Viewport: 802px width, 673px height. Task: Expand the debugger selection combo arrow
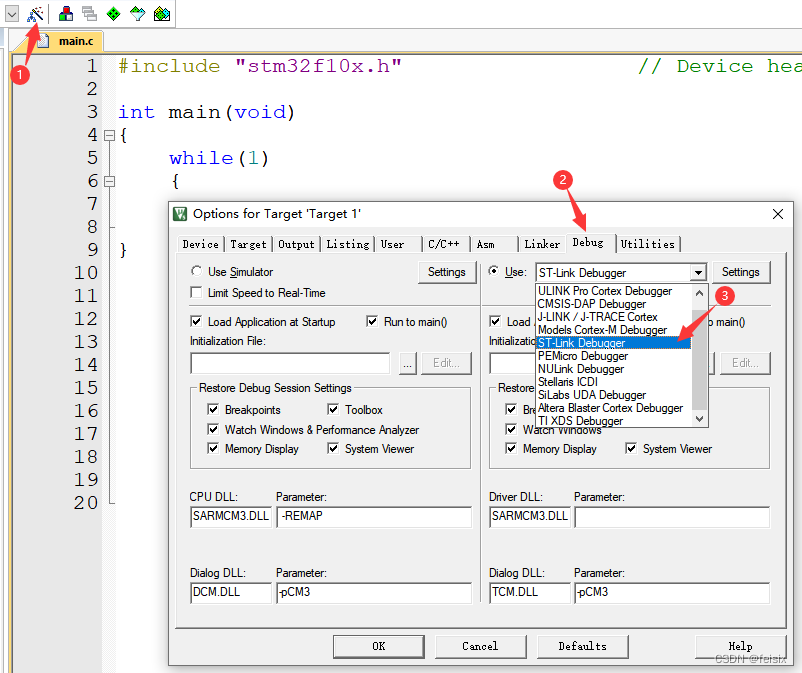tap(698, 273)
